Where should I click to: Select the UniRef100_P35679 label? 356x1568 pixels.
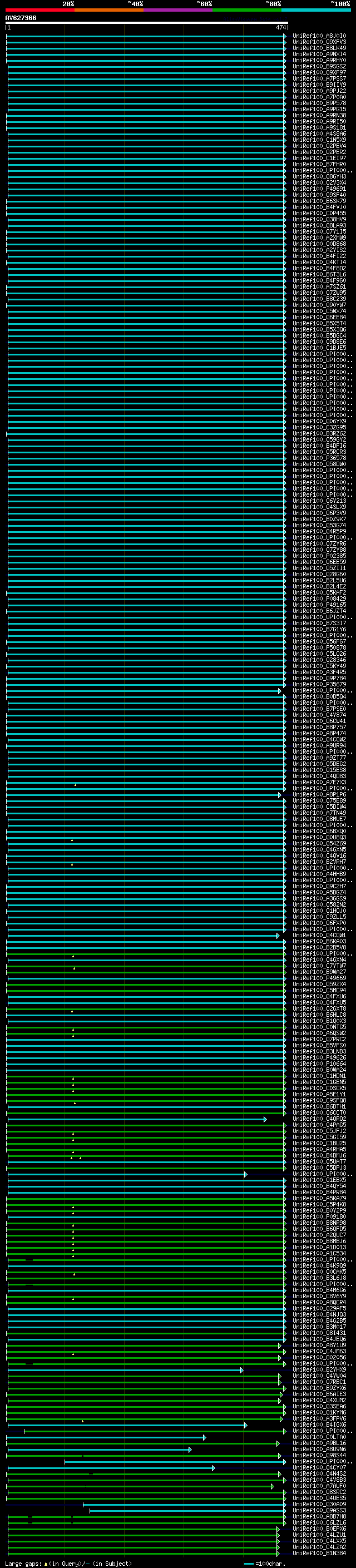click(319, 684)
